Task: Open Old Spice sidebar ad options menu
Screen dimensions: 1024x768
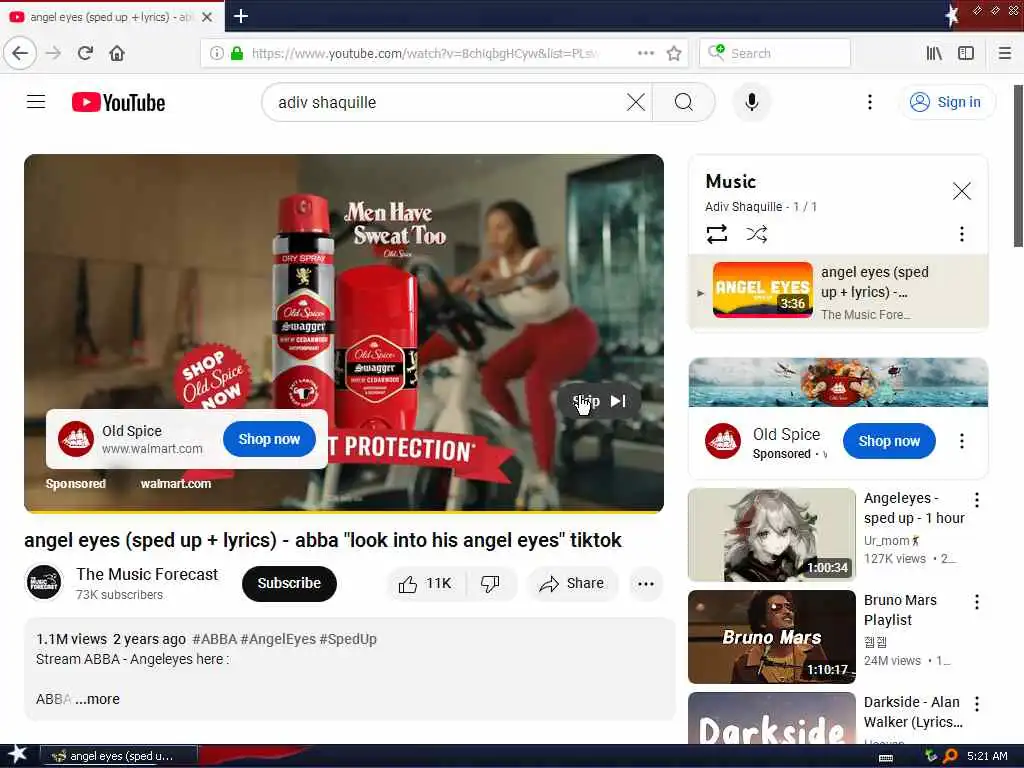Action: [x=961, y=441]
